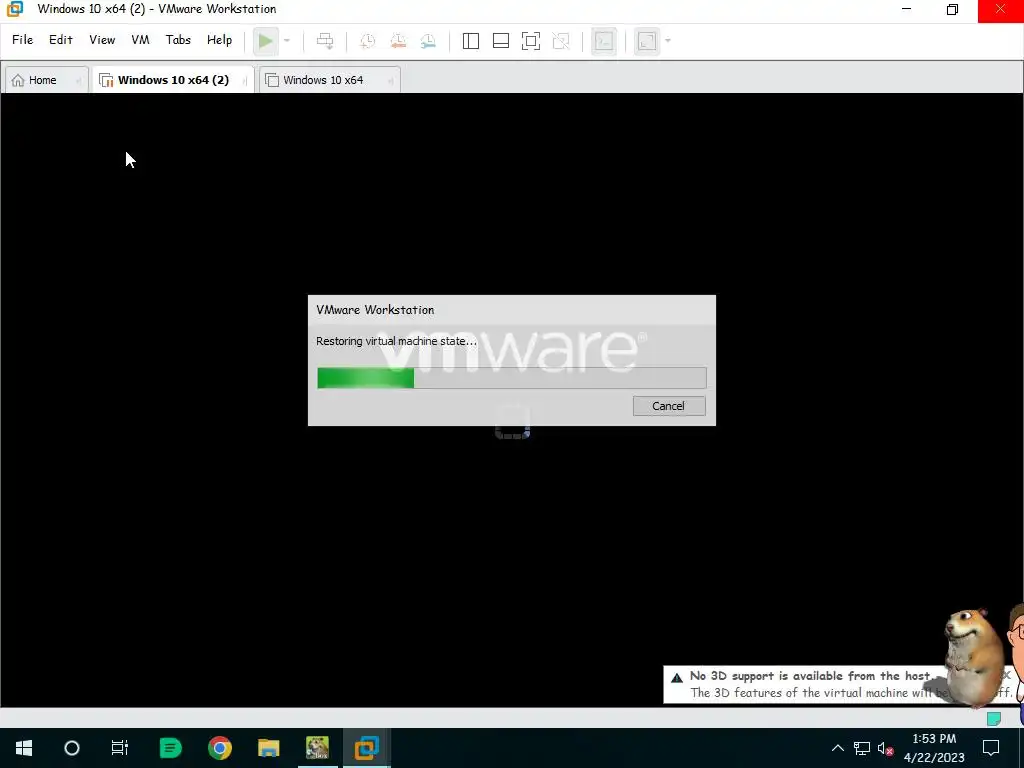This screenshot has height=768, width=1024.
Task: Open Task View on taskbar
Action: (x=120, y=748)
